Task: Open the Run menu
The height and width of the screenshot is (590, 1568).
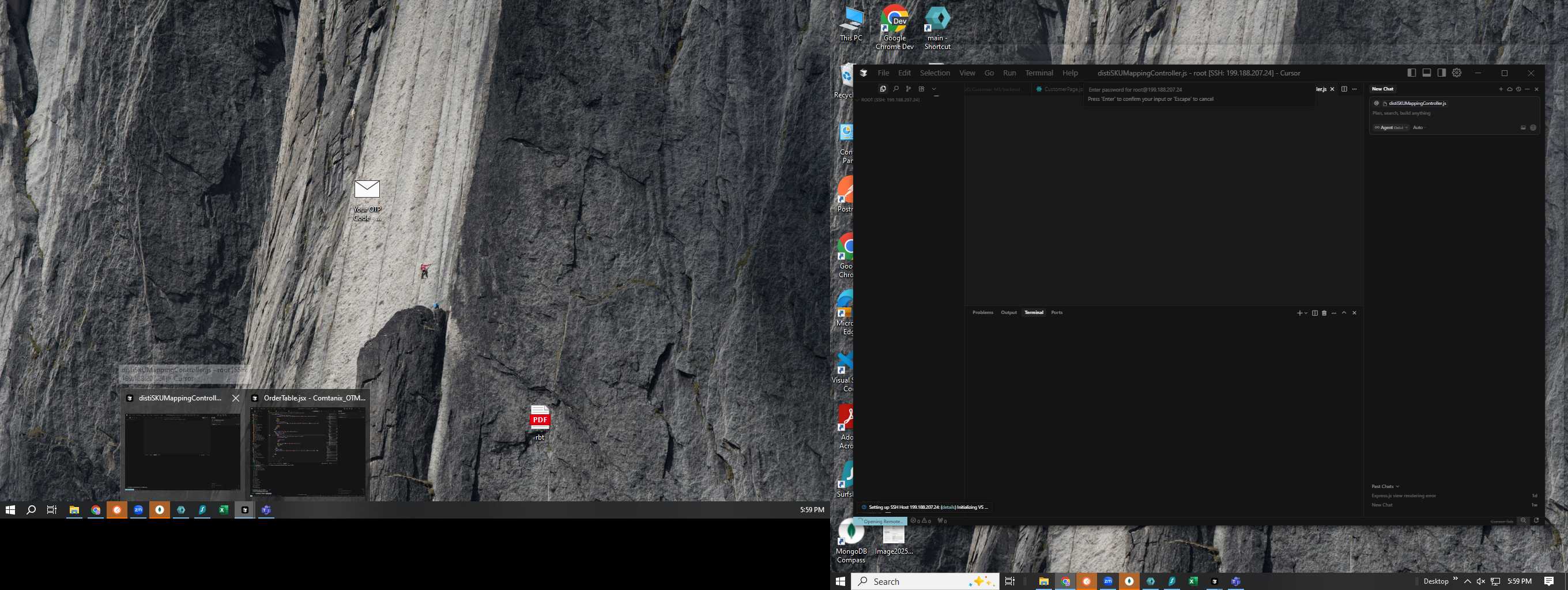Action: pyautogui.click(x=1009, y=73)
